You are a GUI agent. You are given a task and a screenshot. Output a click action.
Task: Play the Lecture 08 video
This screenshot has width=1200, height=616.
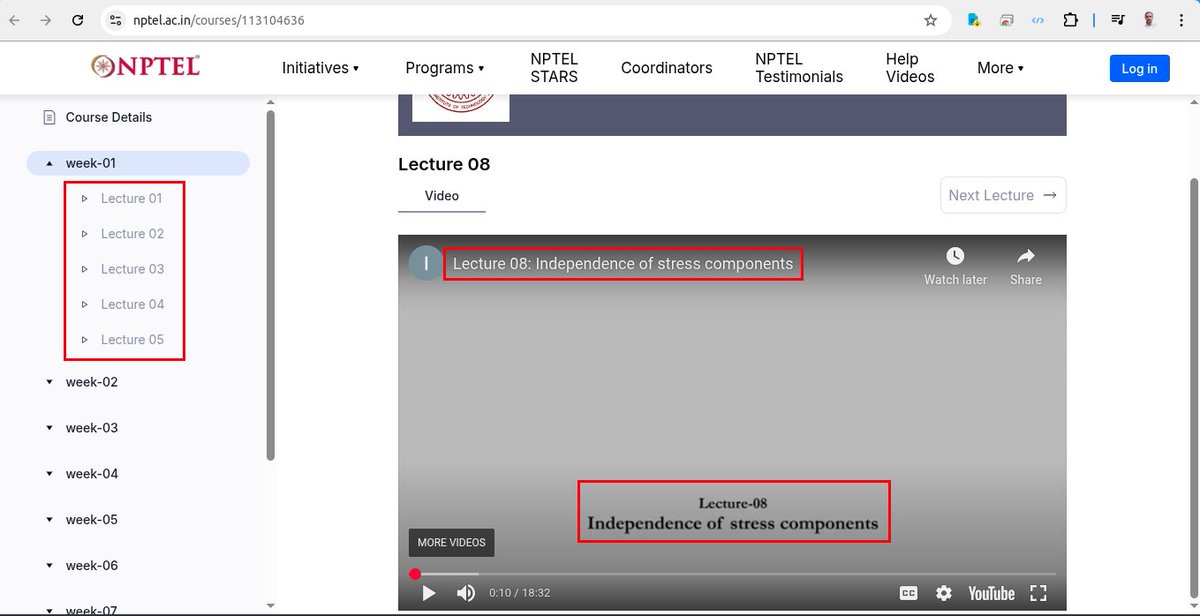pos(429,593)
